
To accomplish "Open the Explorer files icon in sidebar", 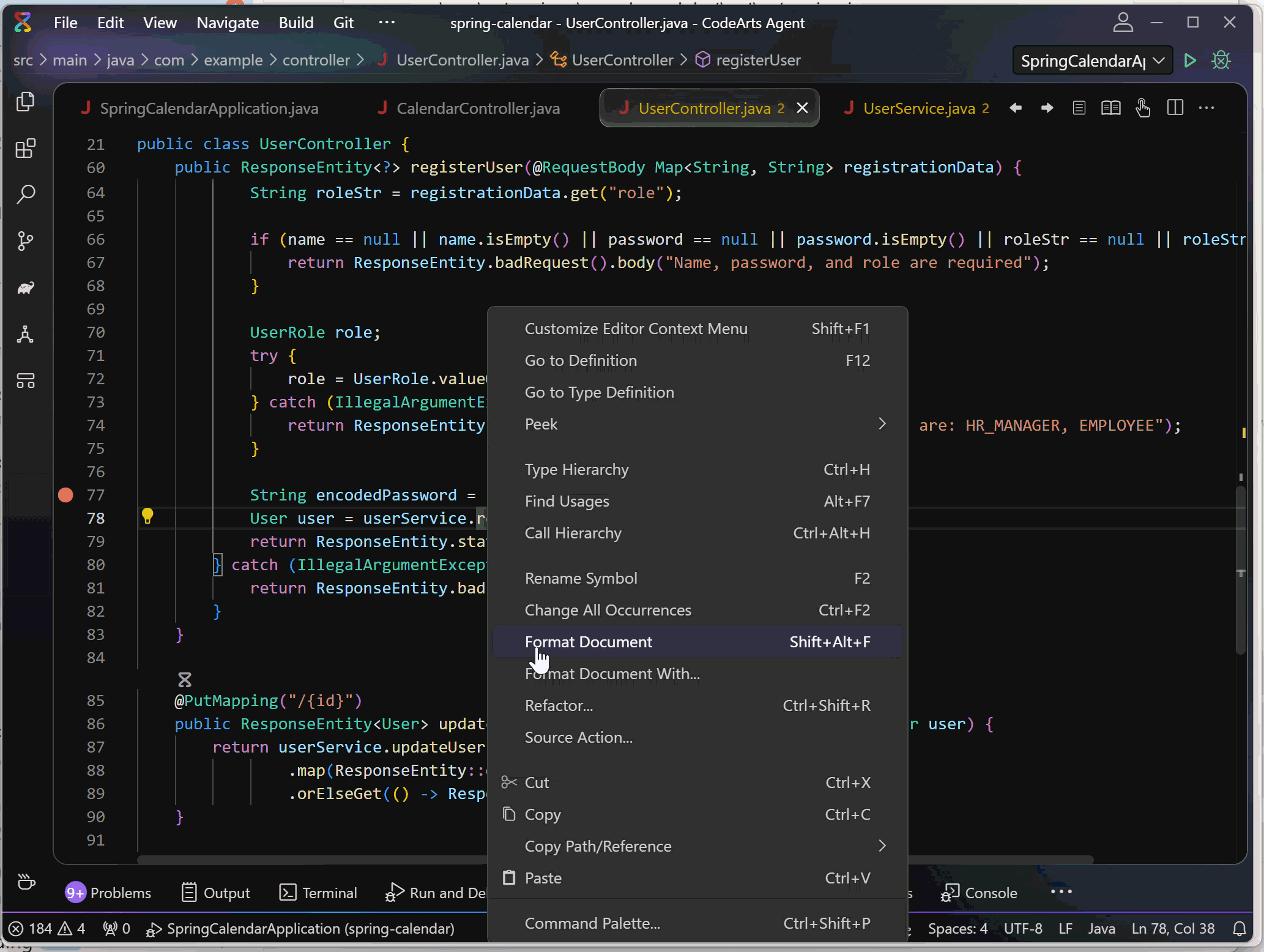I will point(25,102).
